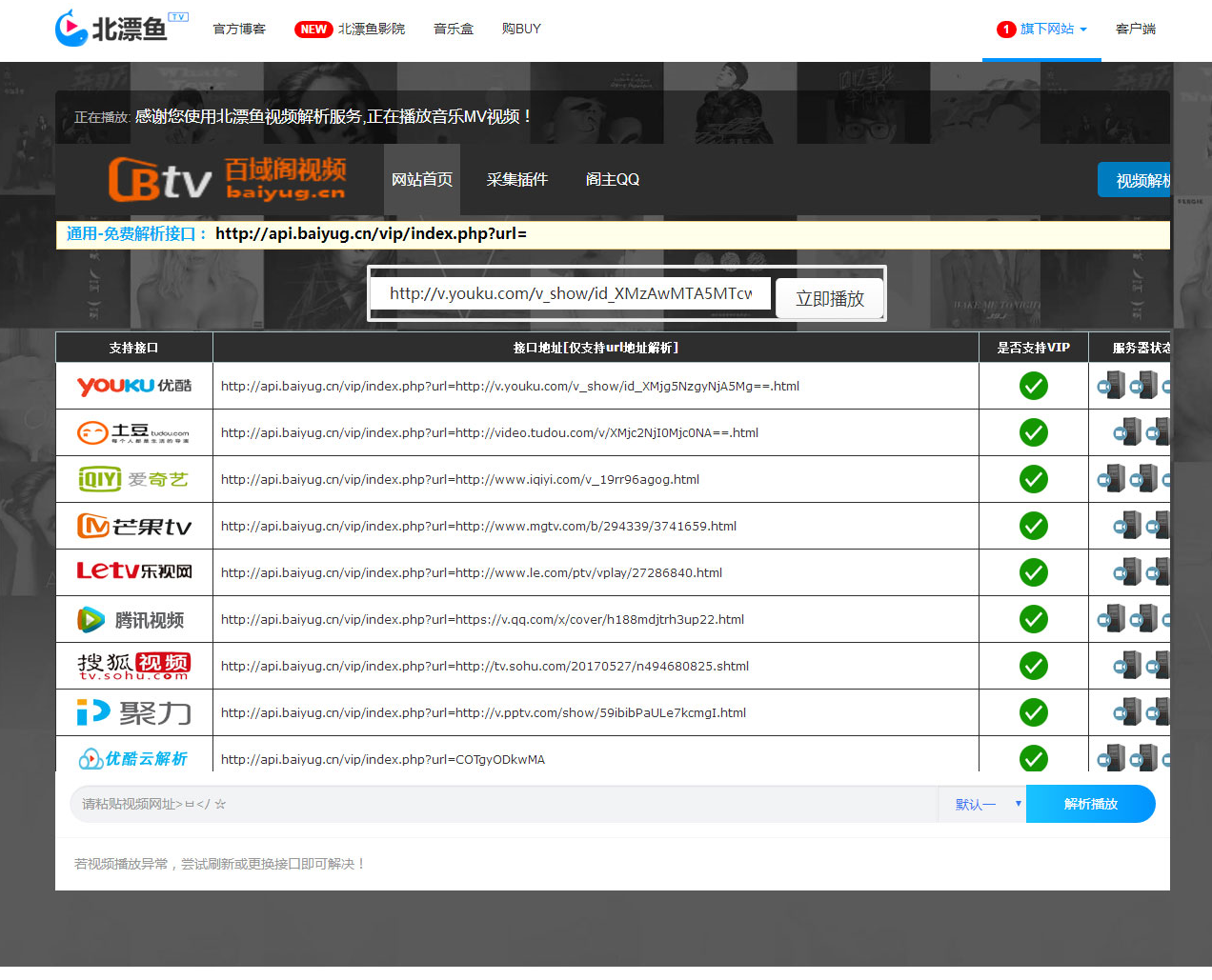Click the Tudou row VIP checkmark icon
Image resolution: width=1212 pixels, height=980 pixels.
tap(1034, 432)
